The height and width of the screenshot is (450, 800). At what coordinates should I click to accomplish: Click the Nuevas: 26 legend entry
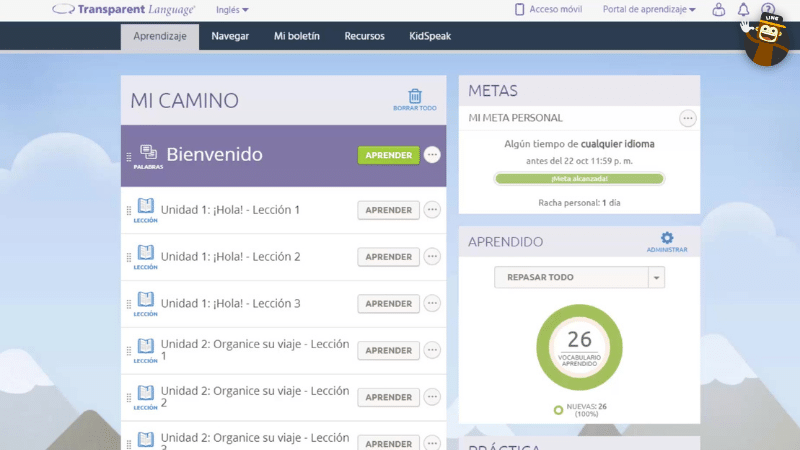point(581,410)
